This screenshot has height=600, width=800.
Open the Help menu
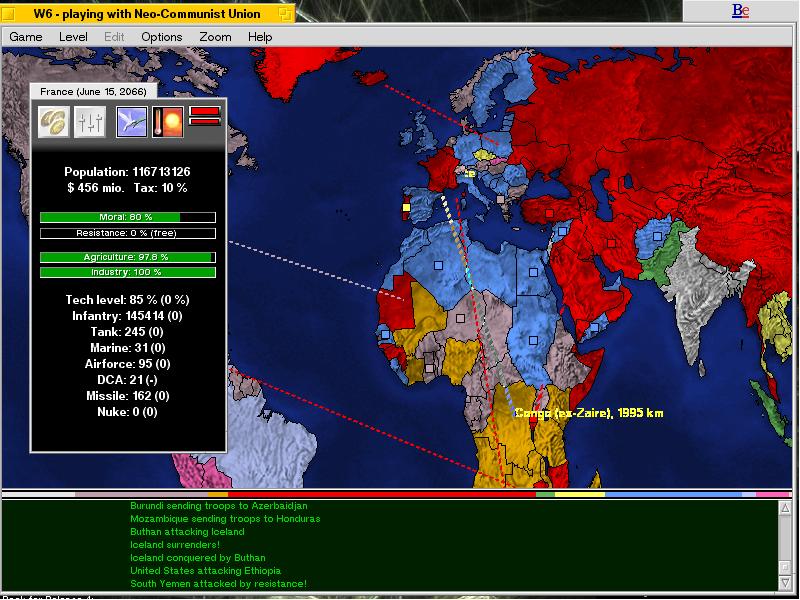coord(260,37)
